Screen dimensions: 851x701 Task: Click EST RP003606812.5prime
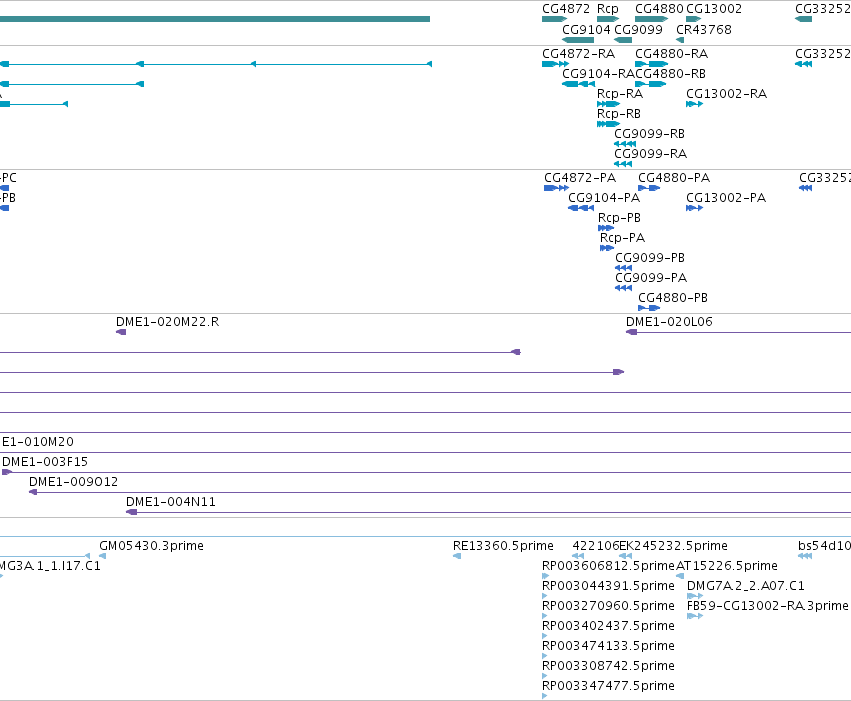click(608, 566)
